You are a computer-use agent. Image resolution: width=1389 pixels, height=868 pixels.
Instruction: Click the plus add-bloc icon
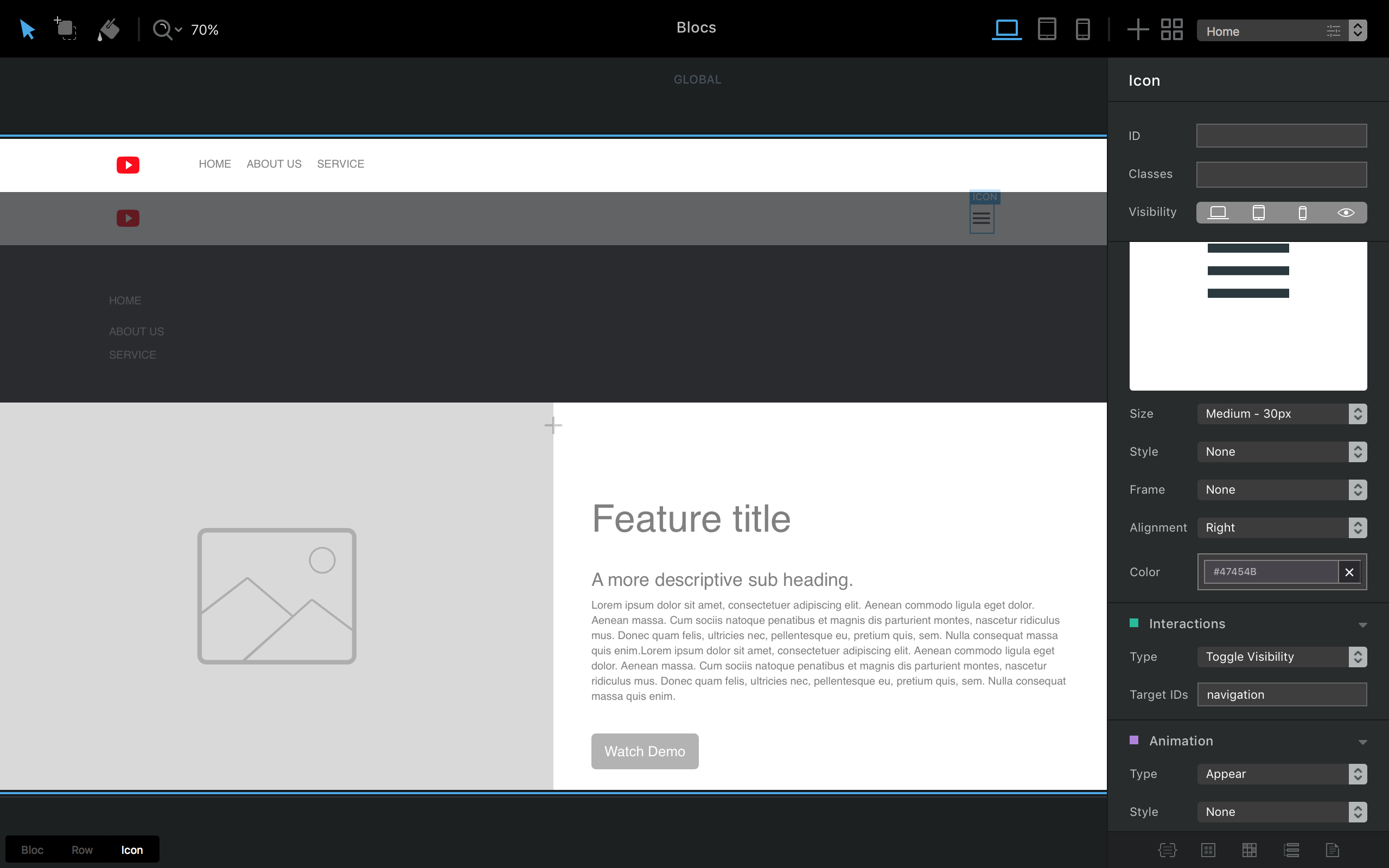(x=1138, y=29)
